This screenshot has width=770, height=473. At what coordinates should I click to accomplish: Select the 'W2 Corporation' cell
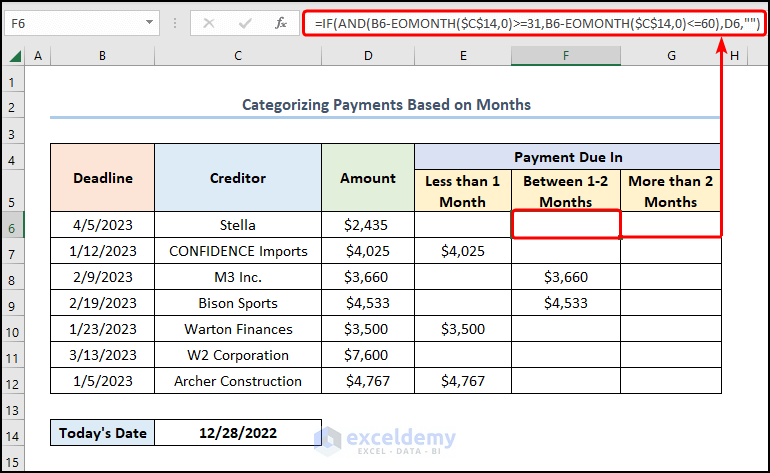pyautogui.click(x=238, y=355)
